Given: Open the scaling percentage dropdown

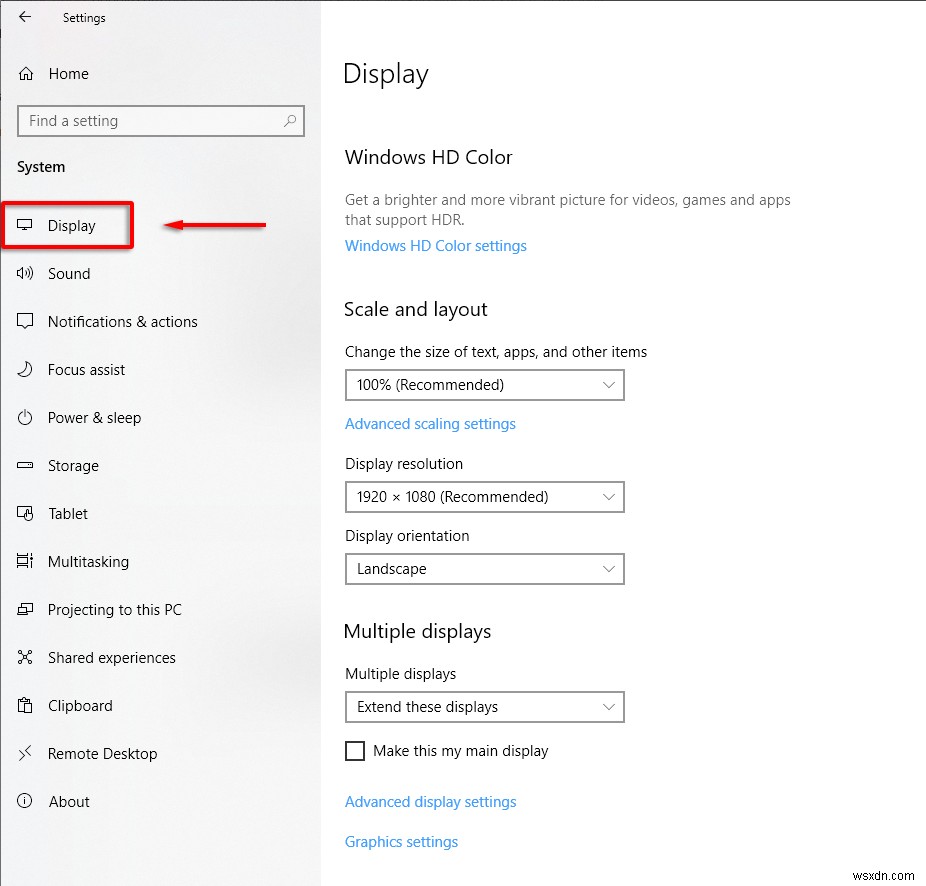Looking at the screenshot, I should [484, 385].
